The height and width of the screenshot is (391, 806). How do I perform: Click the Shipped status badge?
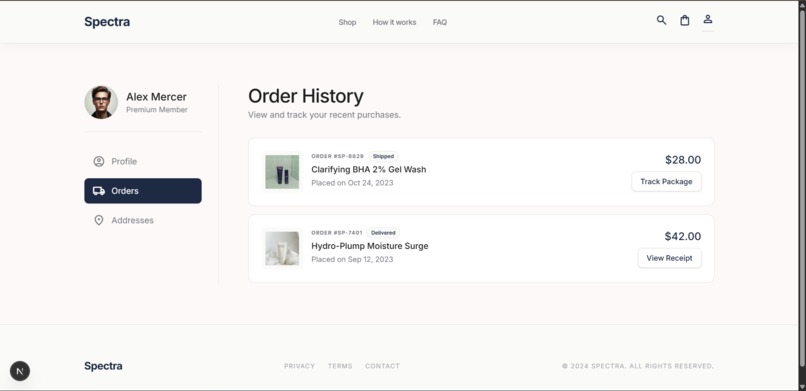[383, 156]
